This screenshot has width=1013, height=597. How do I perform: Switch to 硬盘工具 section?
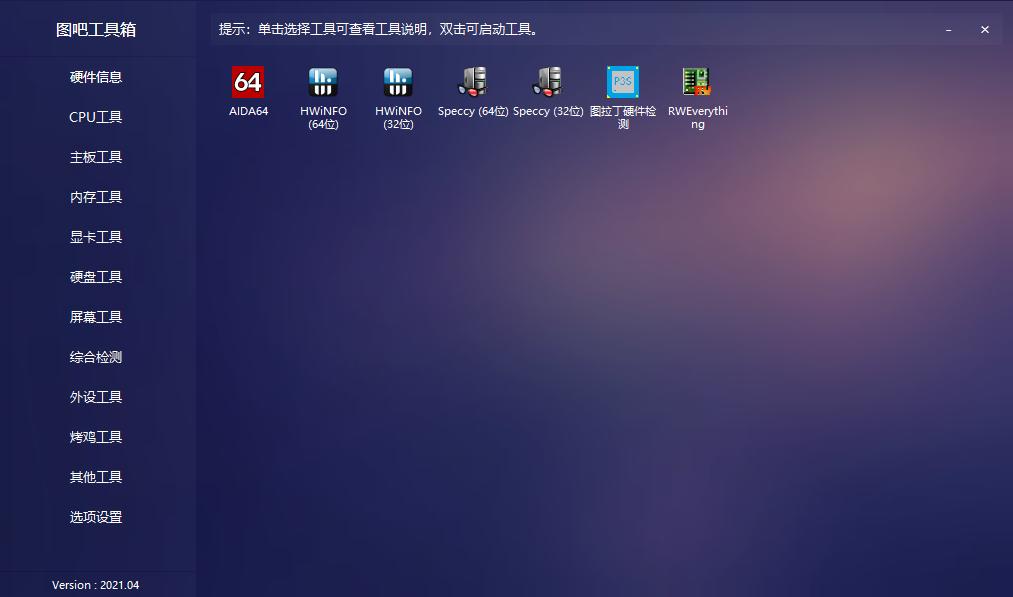click(x=96, y=276)
